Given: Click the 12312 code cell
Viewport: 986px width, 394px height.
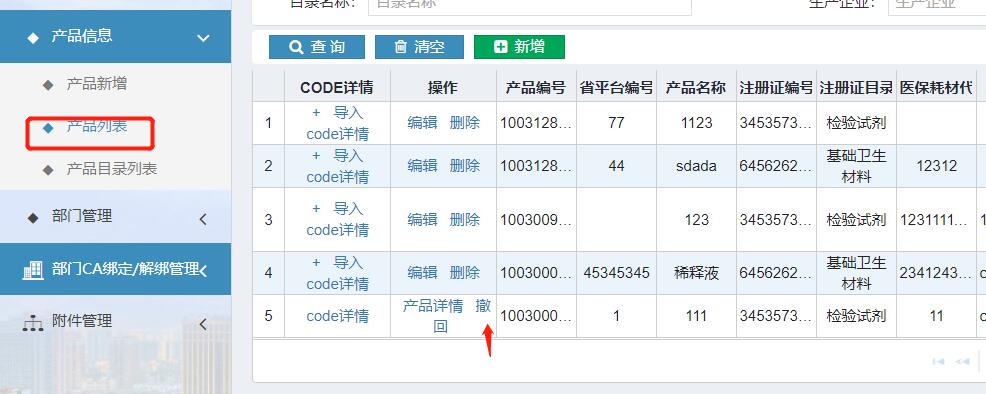Looking at the screenshot, I should [936, 167].
